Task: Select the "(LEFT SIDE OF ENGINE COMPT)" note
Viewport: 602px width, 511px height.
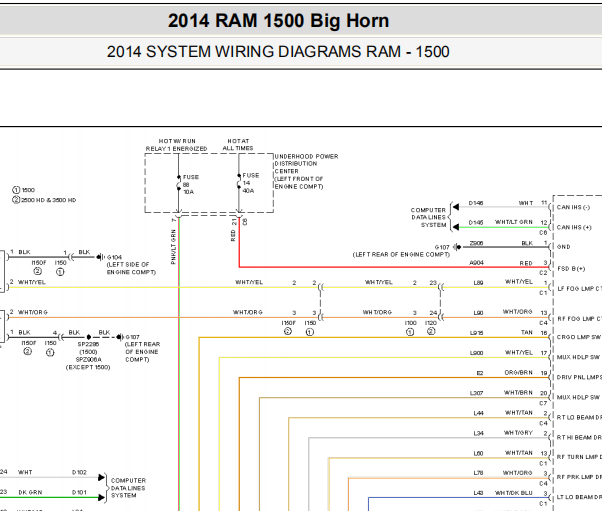Action: (131, 268)
